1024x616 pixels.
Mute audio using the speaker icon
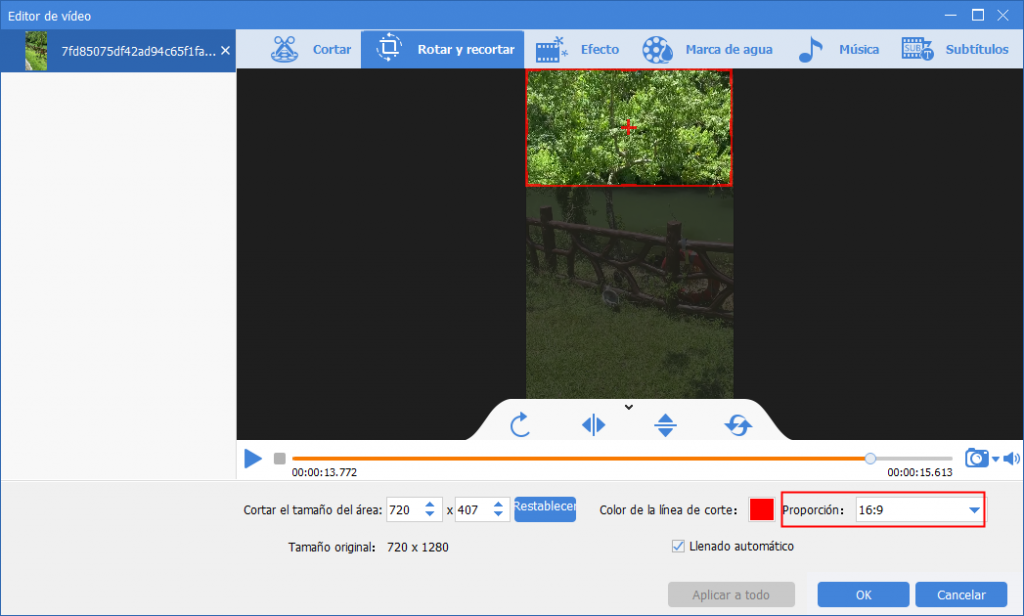[1011, 459]
